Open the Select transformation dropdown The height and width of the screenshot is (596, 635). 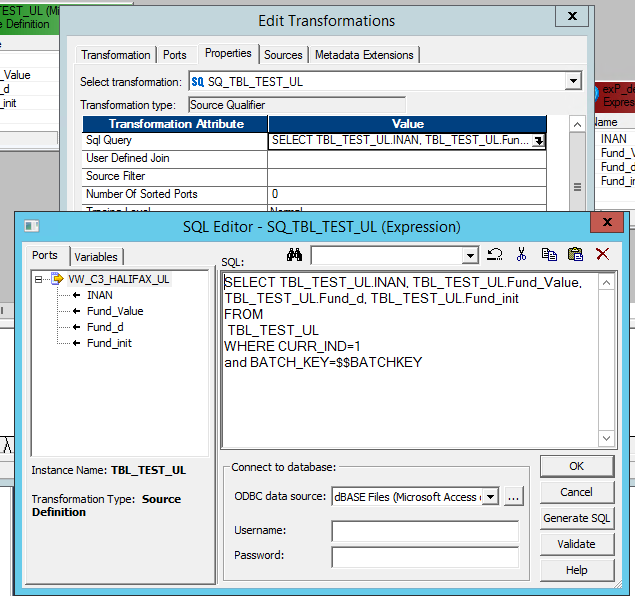pyautogui.click(x=573, y=81)
